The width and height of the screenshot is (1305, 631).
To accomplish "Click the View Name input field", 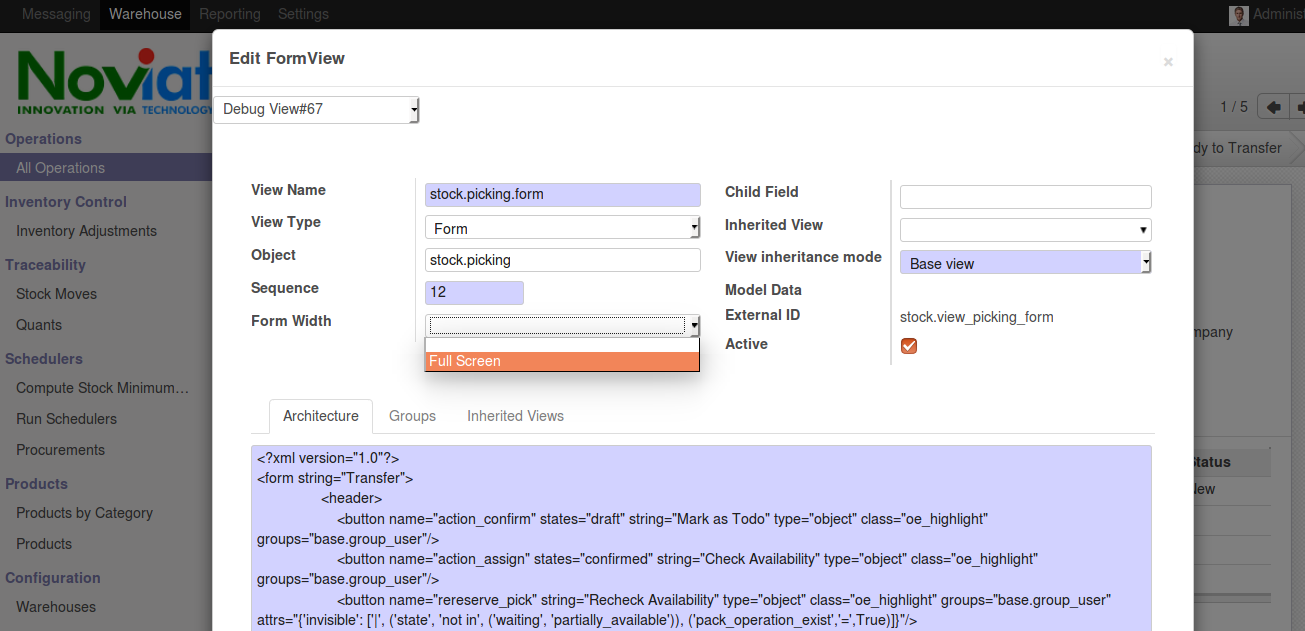I will pyautogui.click(x=562, y=194).
